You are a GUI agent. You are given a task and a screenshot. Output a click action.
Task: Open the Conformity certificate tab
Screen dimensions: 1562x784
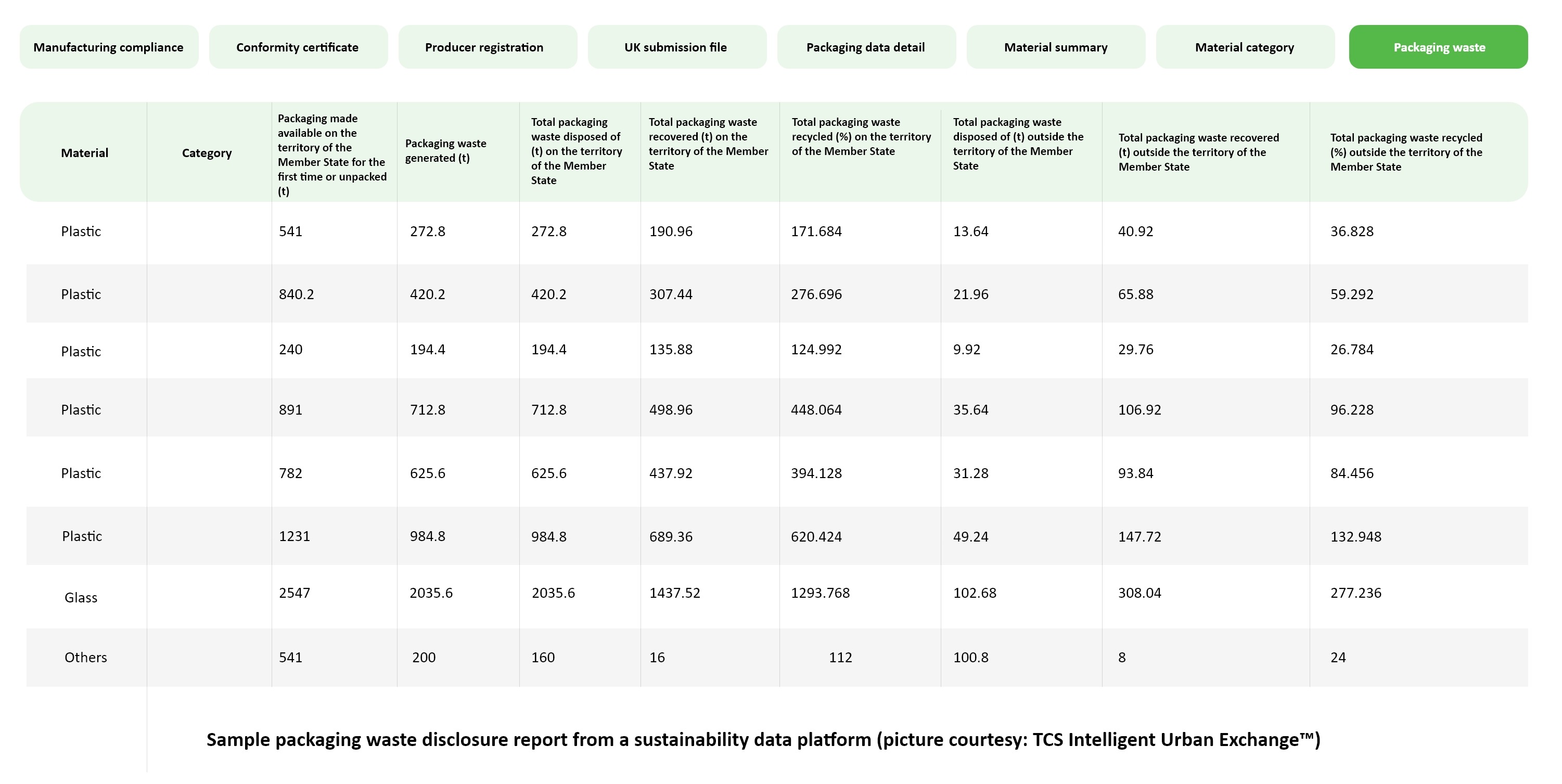pyautogui.click(x=298, y=47)
